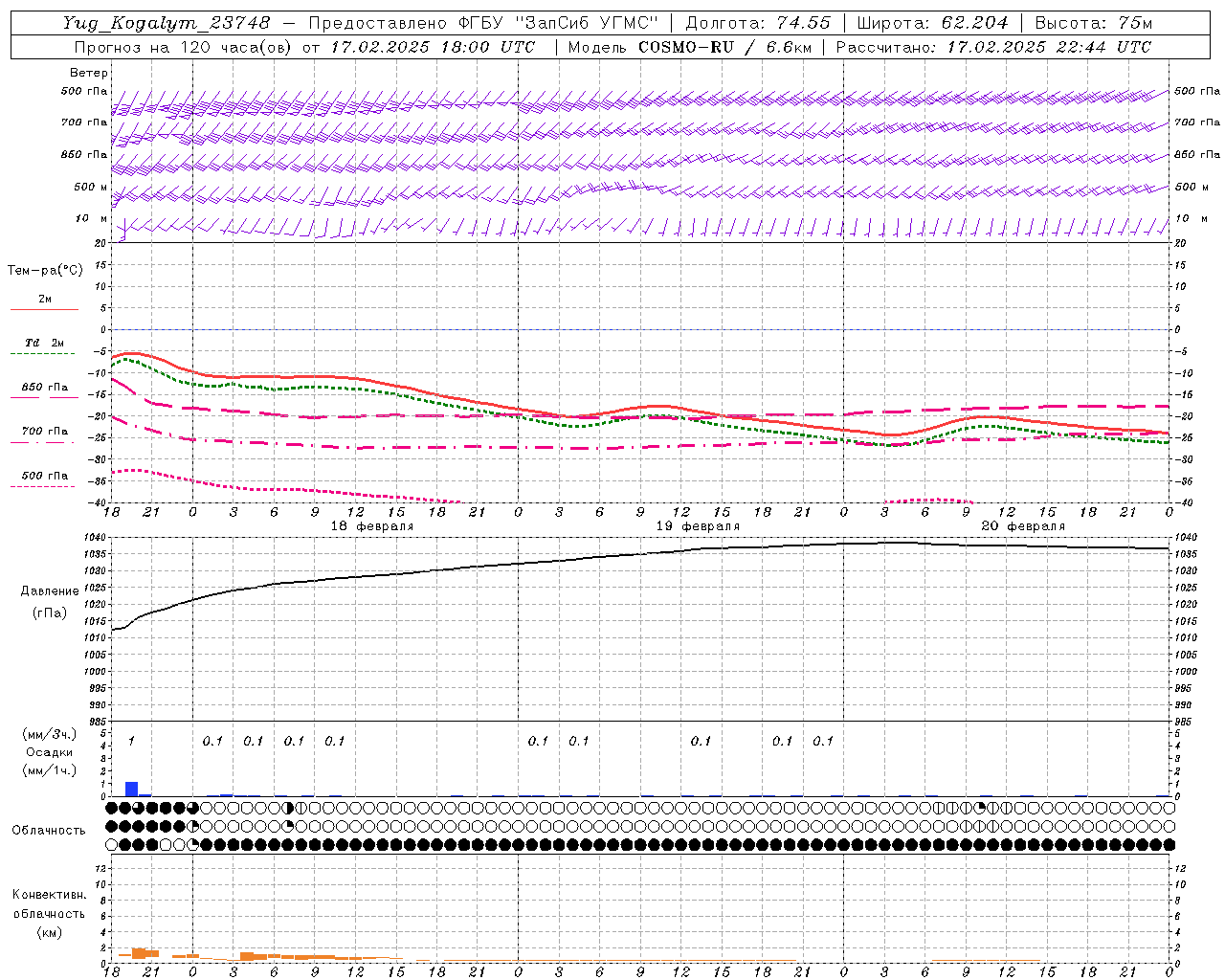
Task: Click Рассчитано: 17.02.2025 22:44 UTC timestamp
Action: (x=993, y=47)
